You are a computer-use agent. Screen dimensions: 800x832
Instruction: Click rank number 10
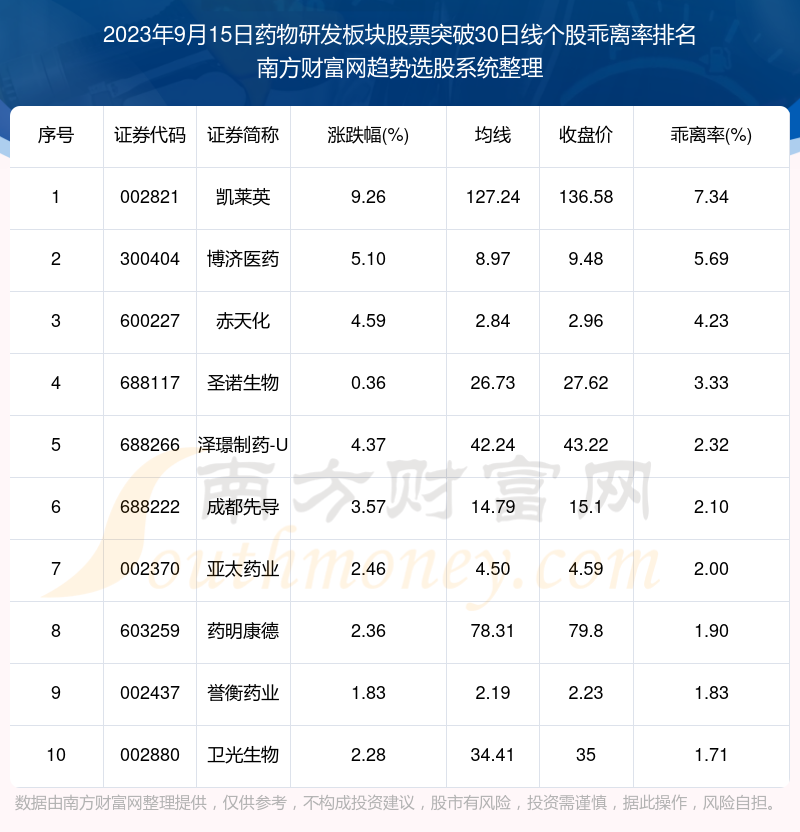click(x=56, y=755)
